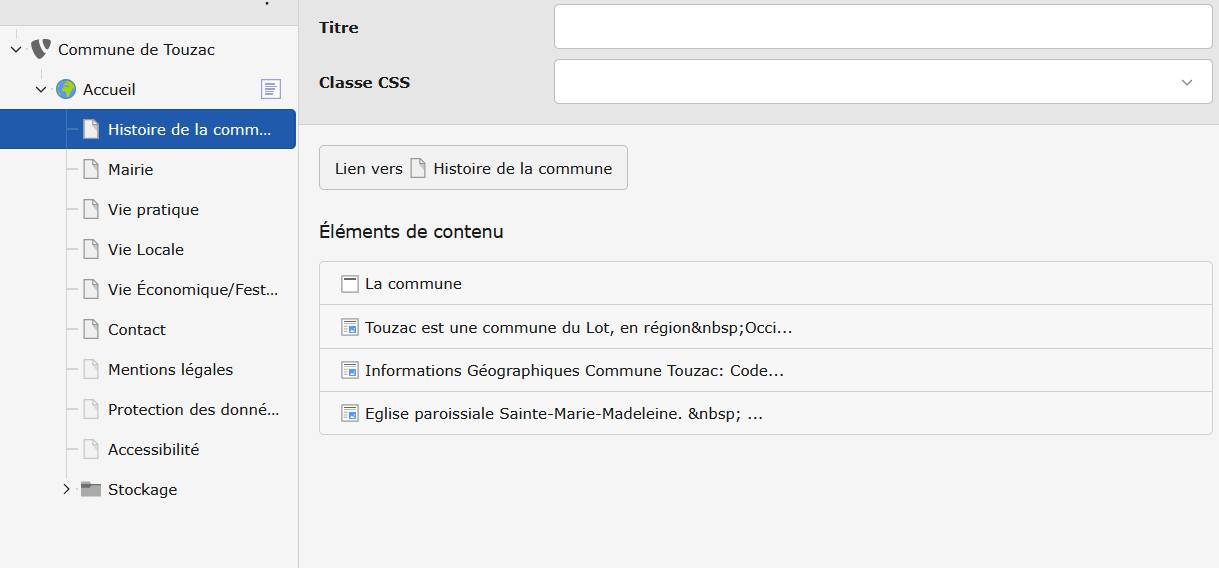Select the Contact page in tree
The height and width of the screenshot is (568, 1219).
click(137, 329)
